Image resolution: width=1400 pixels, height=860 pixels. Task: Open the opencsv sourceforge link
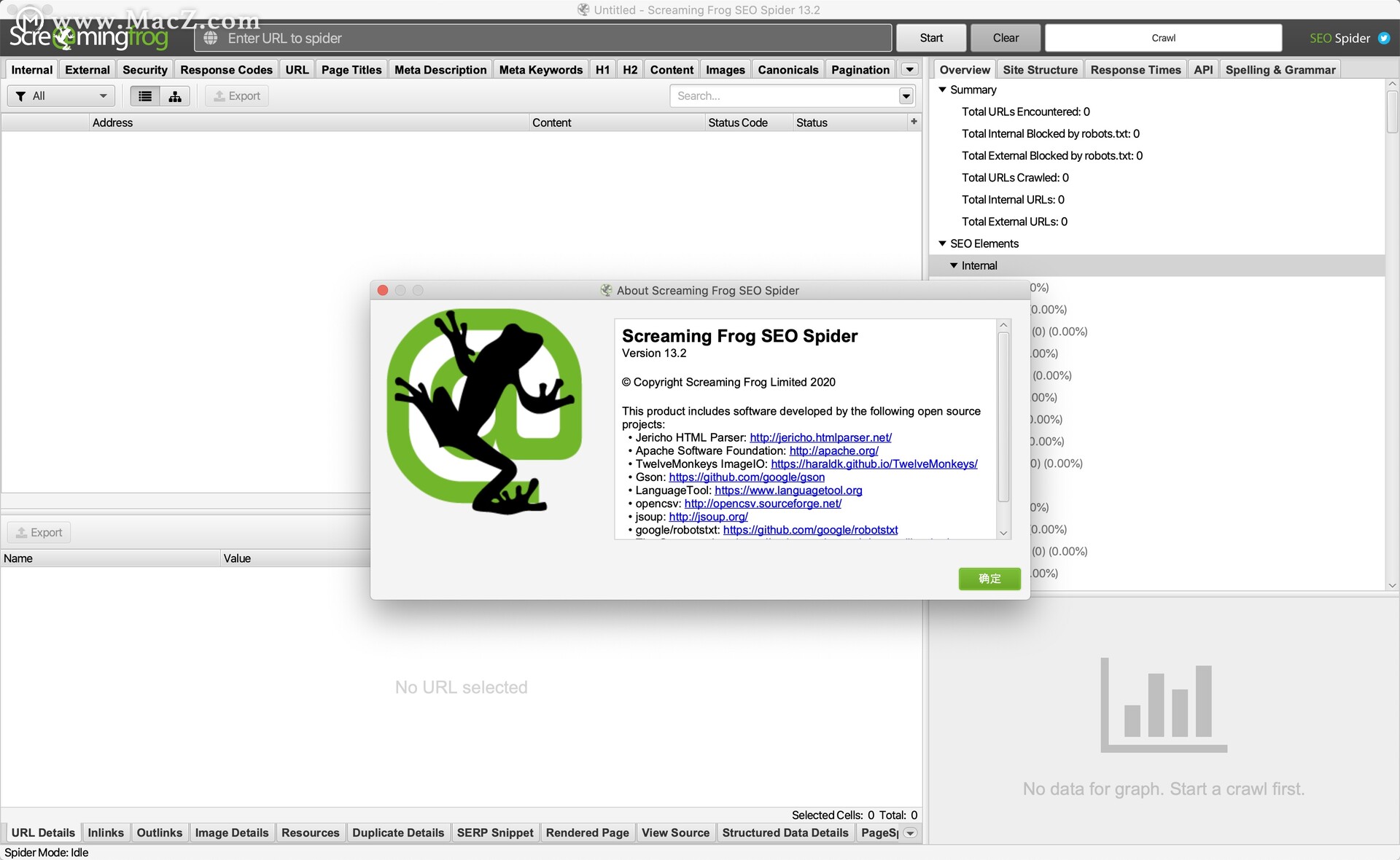click(763, 504)
